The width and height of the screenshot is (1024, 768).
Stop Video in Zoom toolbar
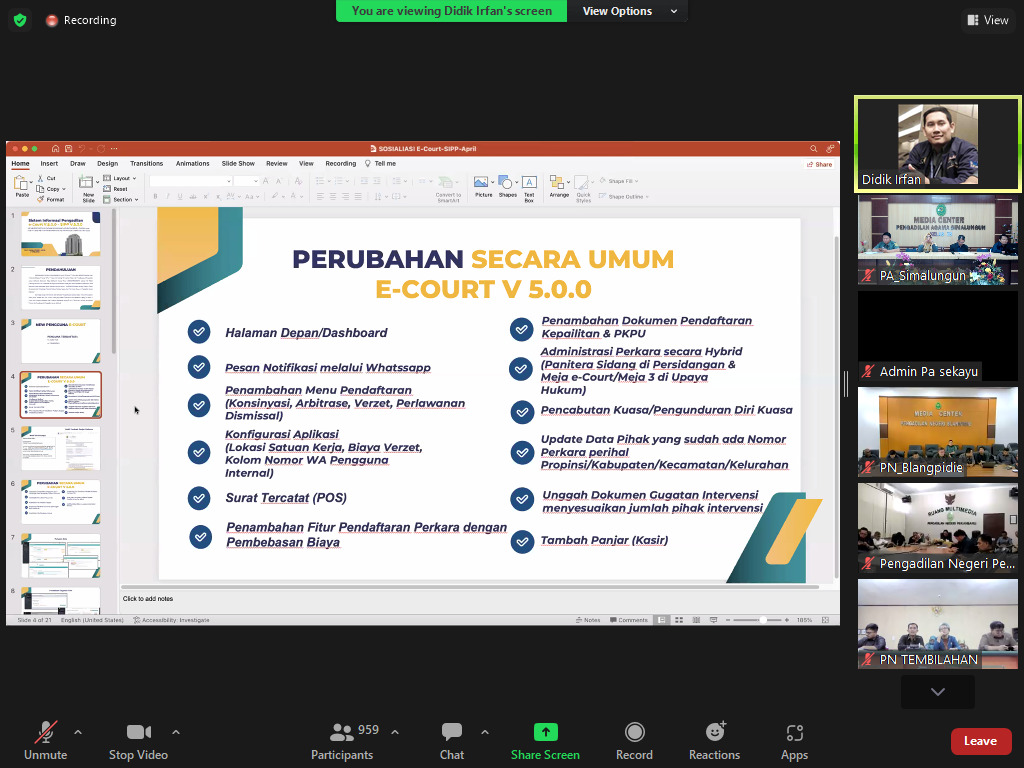[x=138, y=741]
